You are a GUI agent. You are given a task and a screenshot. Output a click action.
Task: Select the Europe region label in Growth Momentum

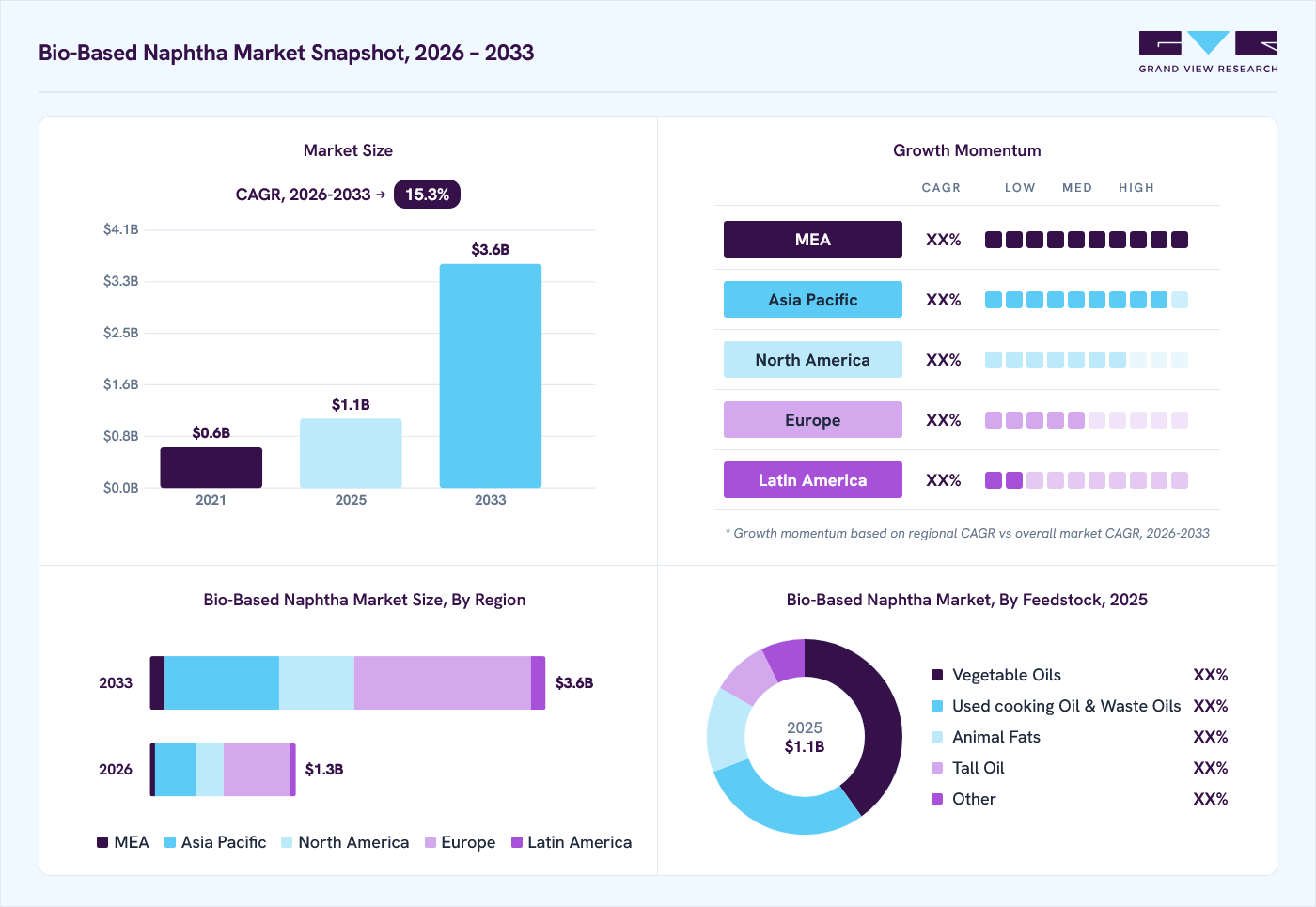813,420
